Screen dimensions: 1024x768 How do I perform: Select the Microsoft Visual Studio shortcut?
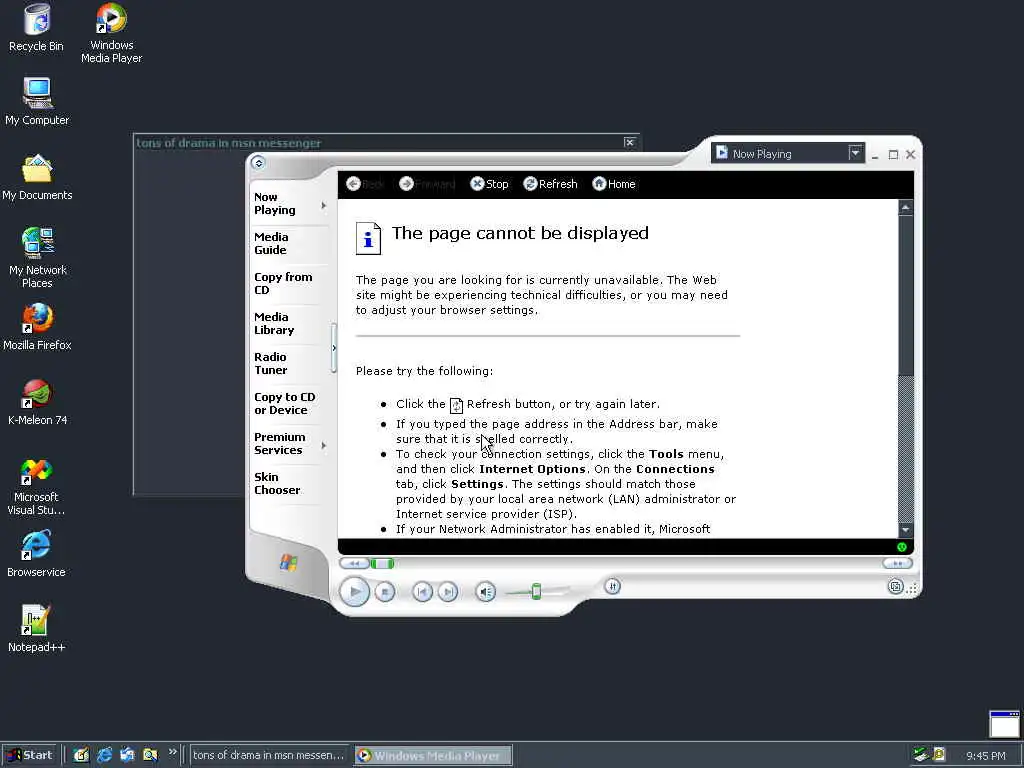pos(37,487)
